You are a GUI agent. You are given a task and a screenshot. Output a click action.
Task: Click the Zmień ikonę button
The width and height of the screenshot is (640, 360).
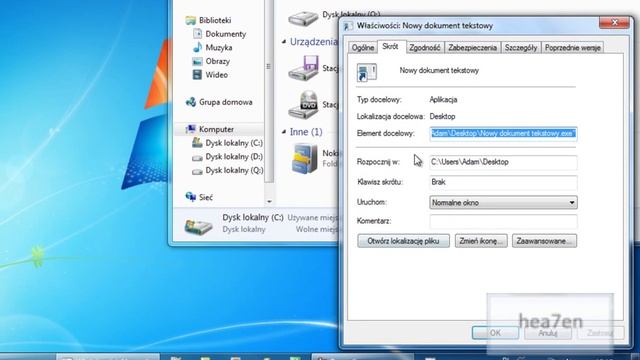(x=481, y=241)
